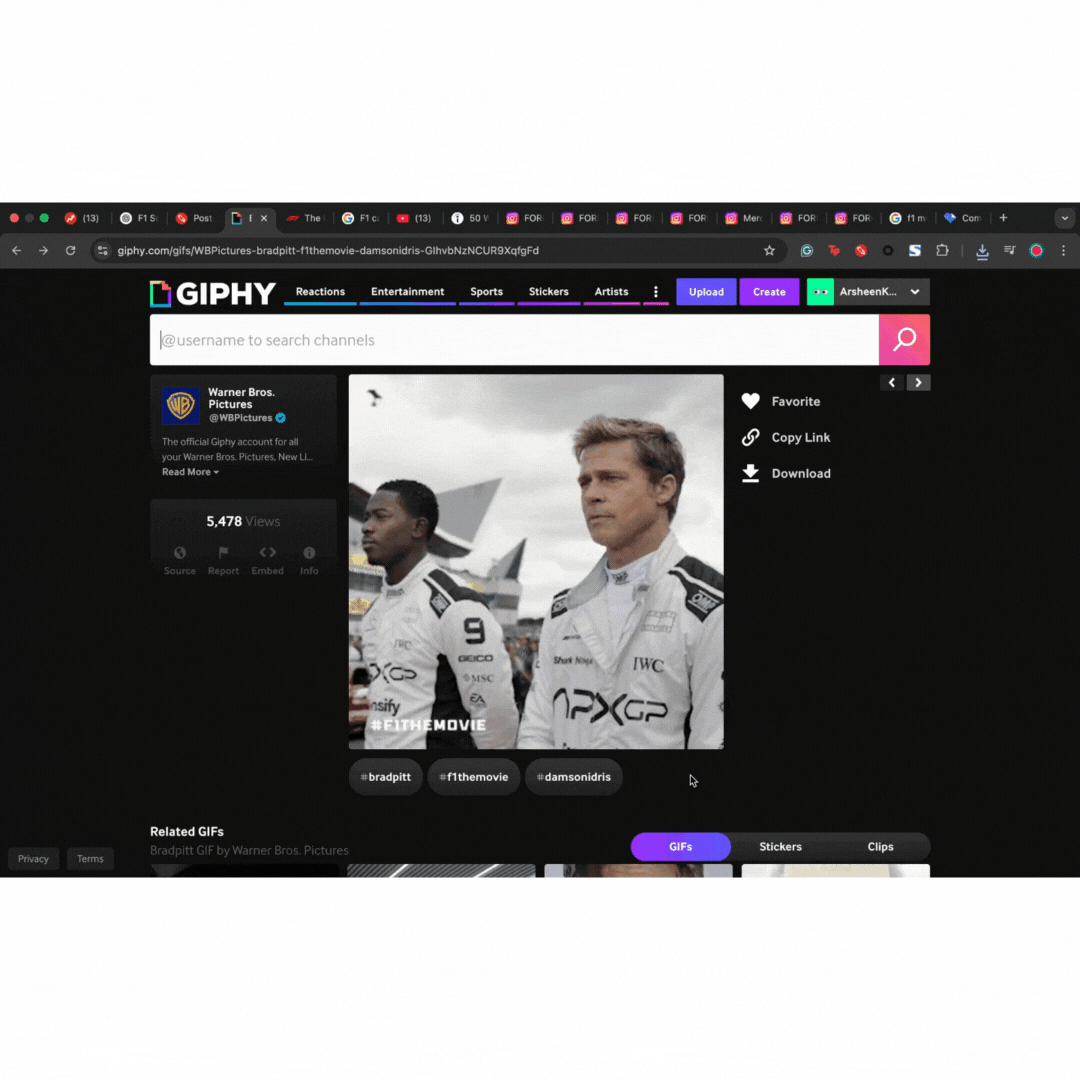The width and height of the screenshot is (1080, 1080).
Task: Click the next GIF arrow button
Action: tap(918, 382)
